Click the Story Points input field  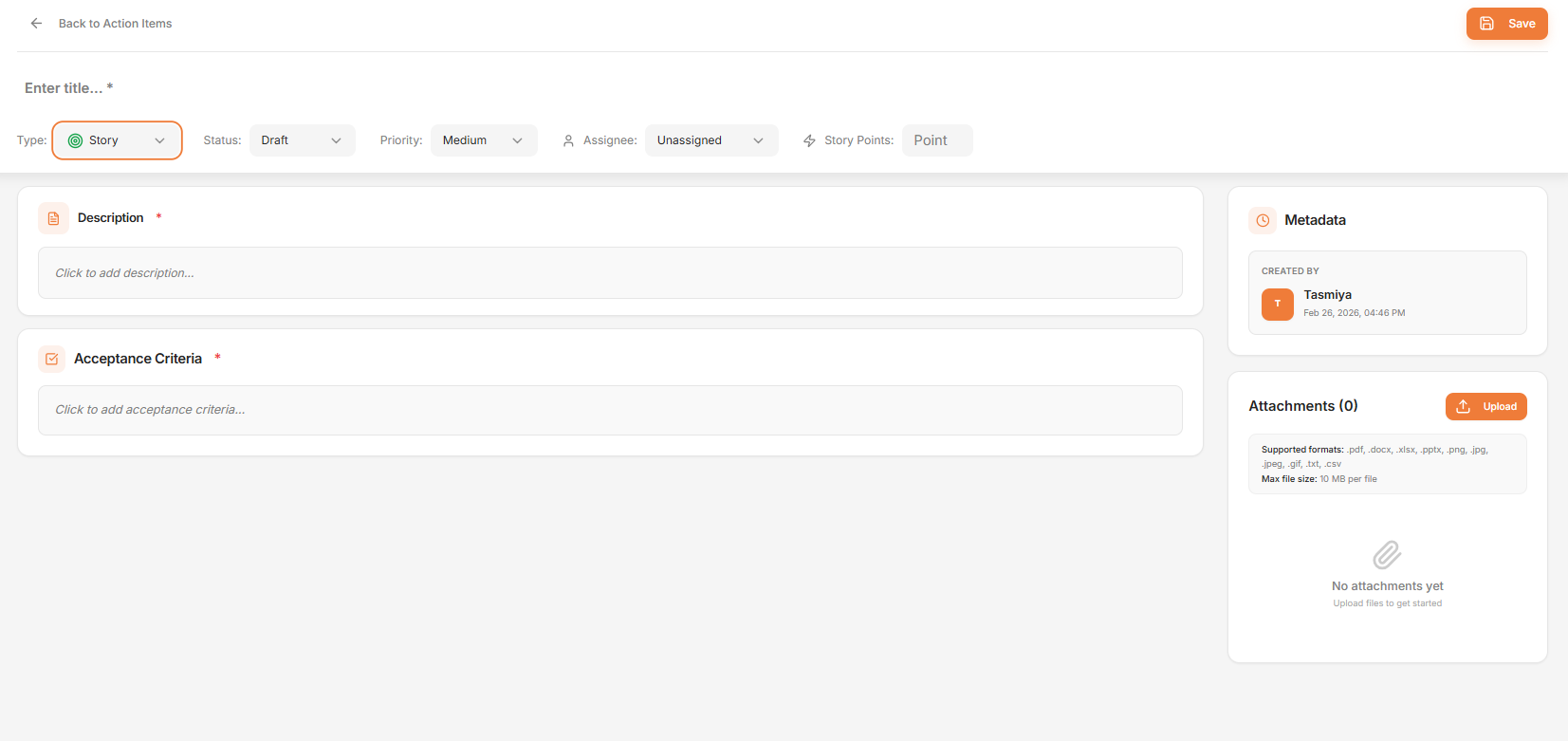[x=936, y=140]
